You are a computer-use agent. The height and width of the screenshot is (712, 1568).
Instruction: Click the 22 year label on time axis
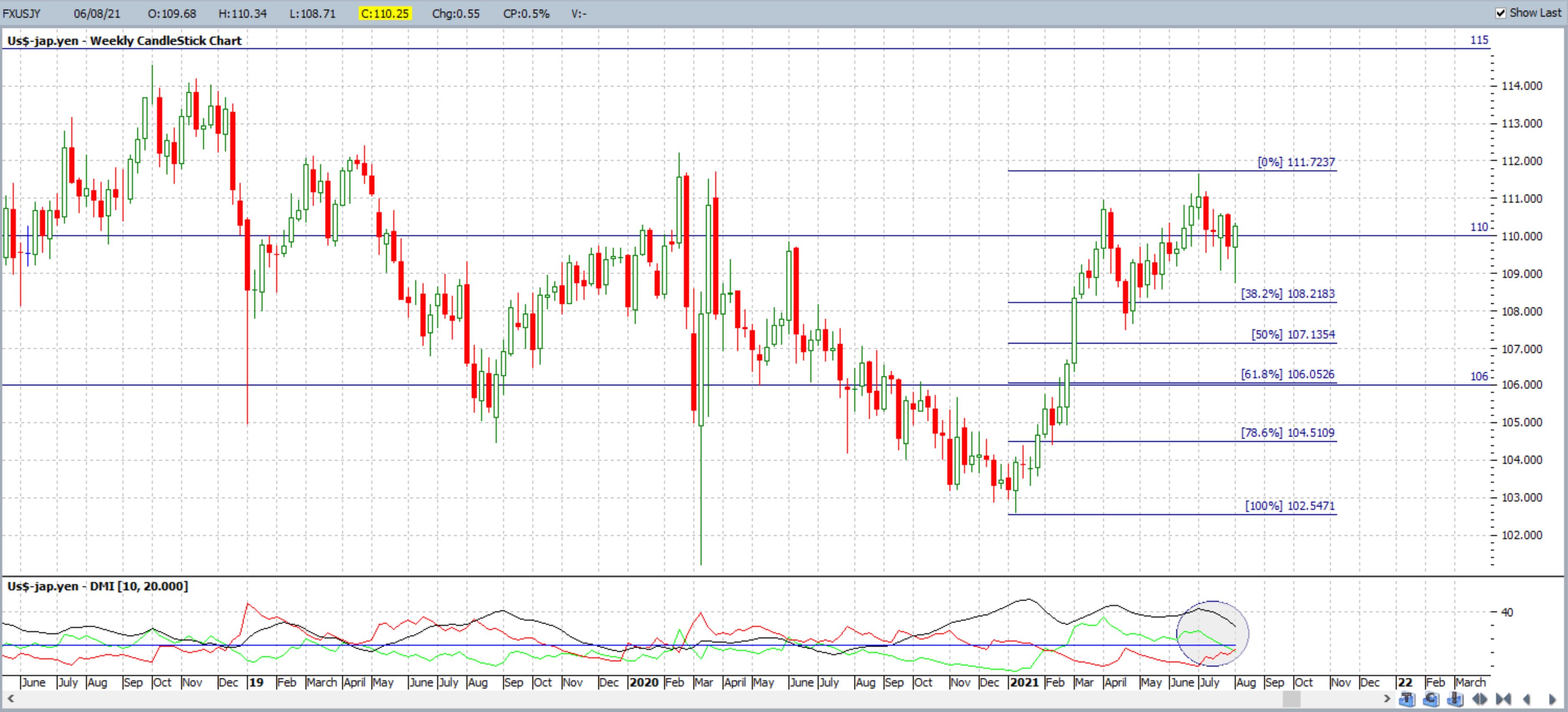point(1405,682)
